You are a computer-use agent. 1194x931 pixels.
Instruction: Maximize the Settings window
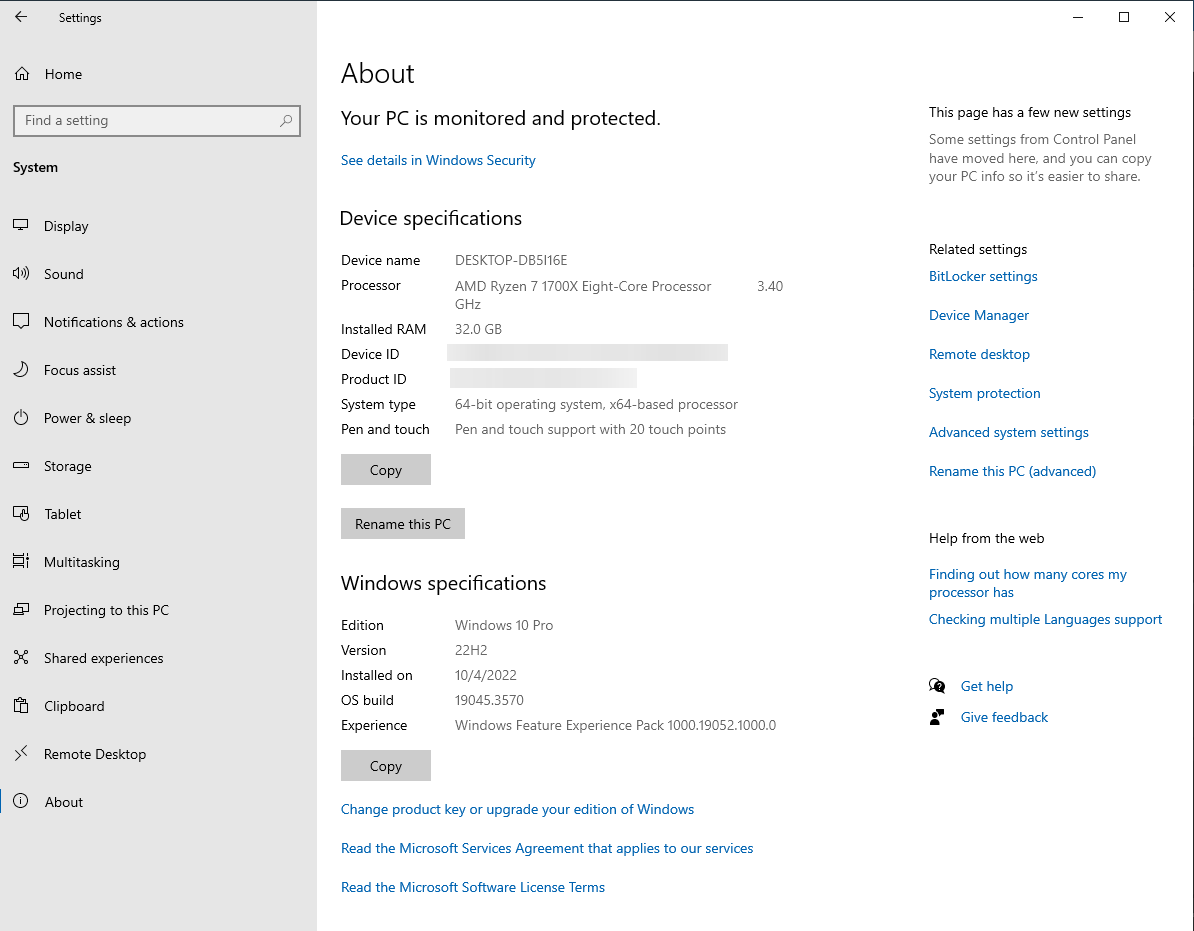click(x=1123, y=17)
